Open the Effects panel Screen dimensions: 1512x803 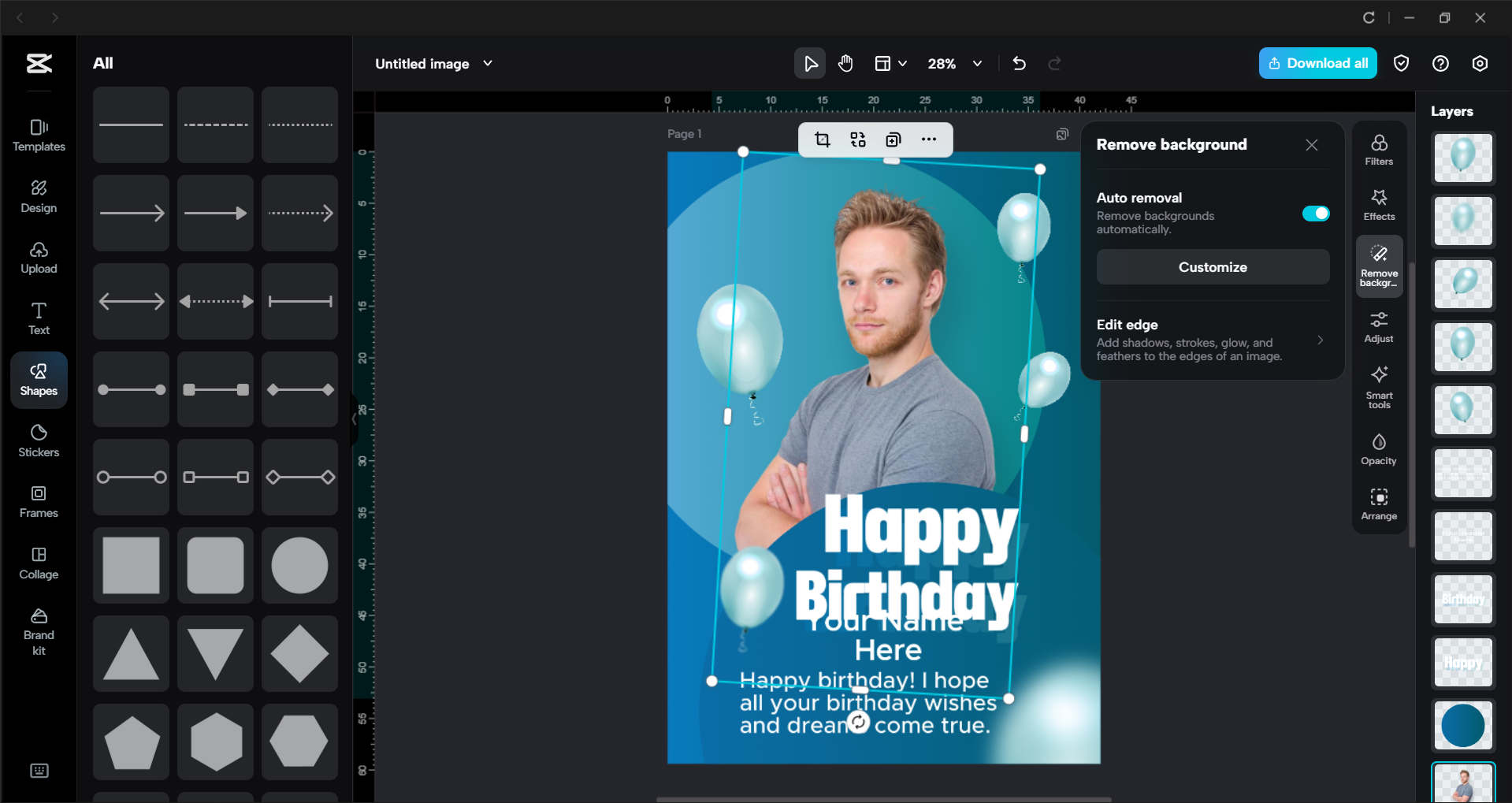click(x=1378, y=205)
